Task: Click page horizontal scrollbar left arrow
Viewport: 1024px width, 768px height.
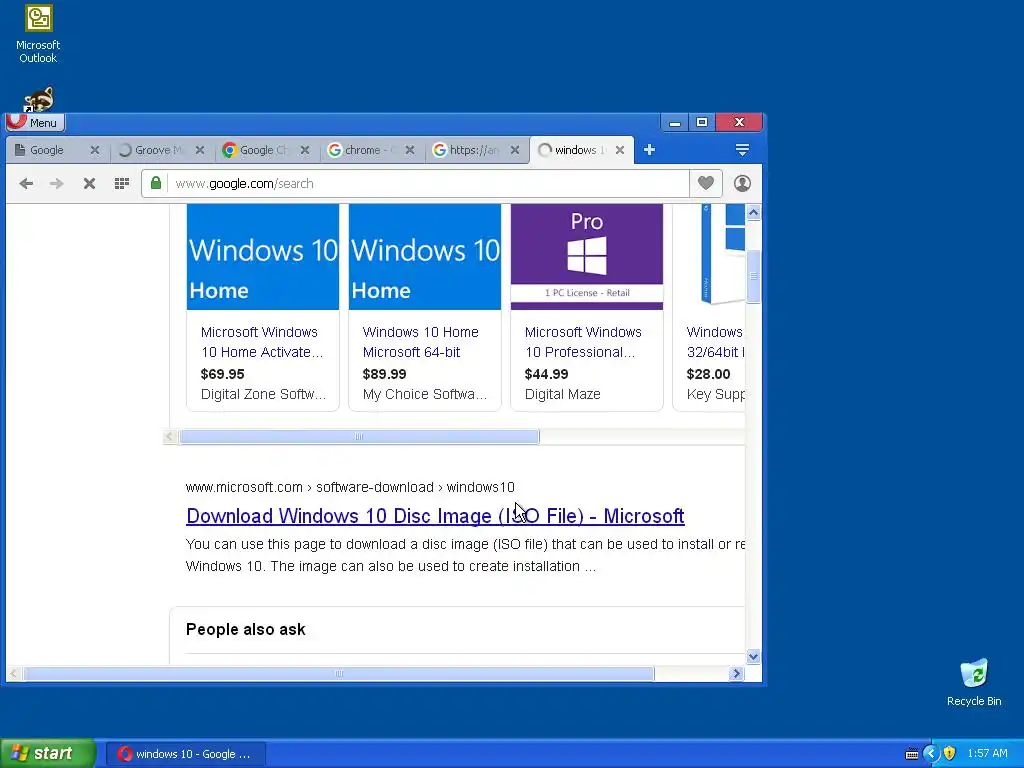Action: coord(14,673)
